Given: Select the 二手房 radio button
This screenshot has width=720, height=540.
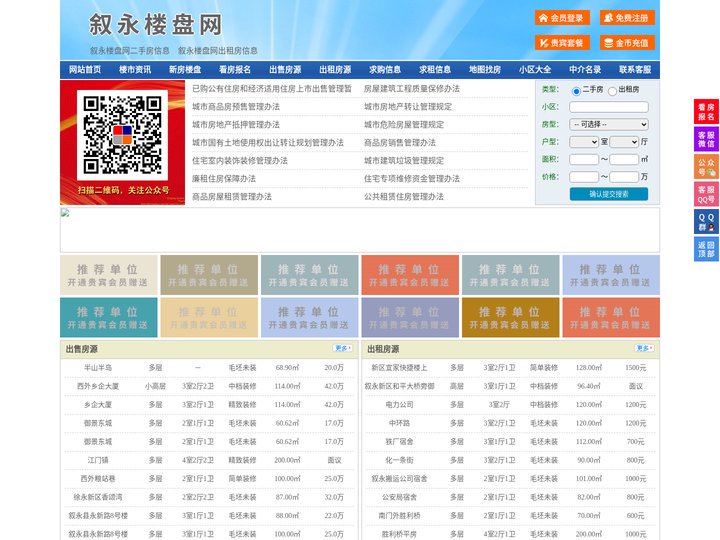Looking at the screenshot, I should coord(576,91).
